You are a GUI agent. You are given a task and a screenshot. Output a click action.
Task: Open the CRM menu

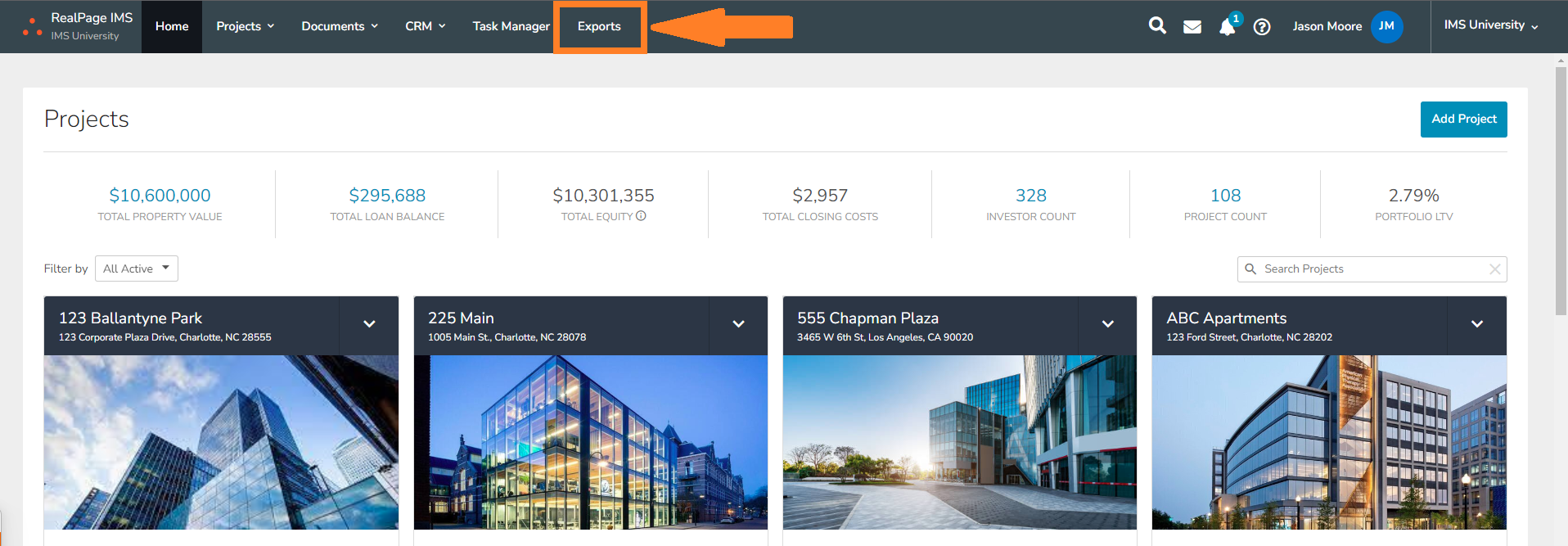[x=425, y=26]
